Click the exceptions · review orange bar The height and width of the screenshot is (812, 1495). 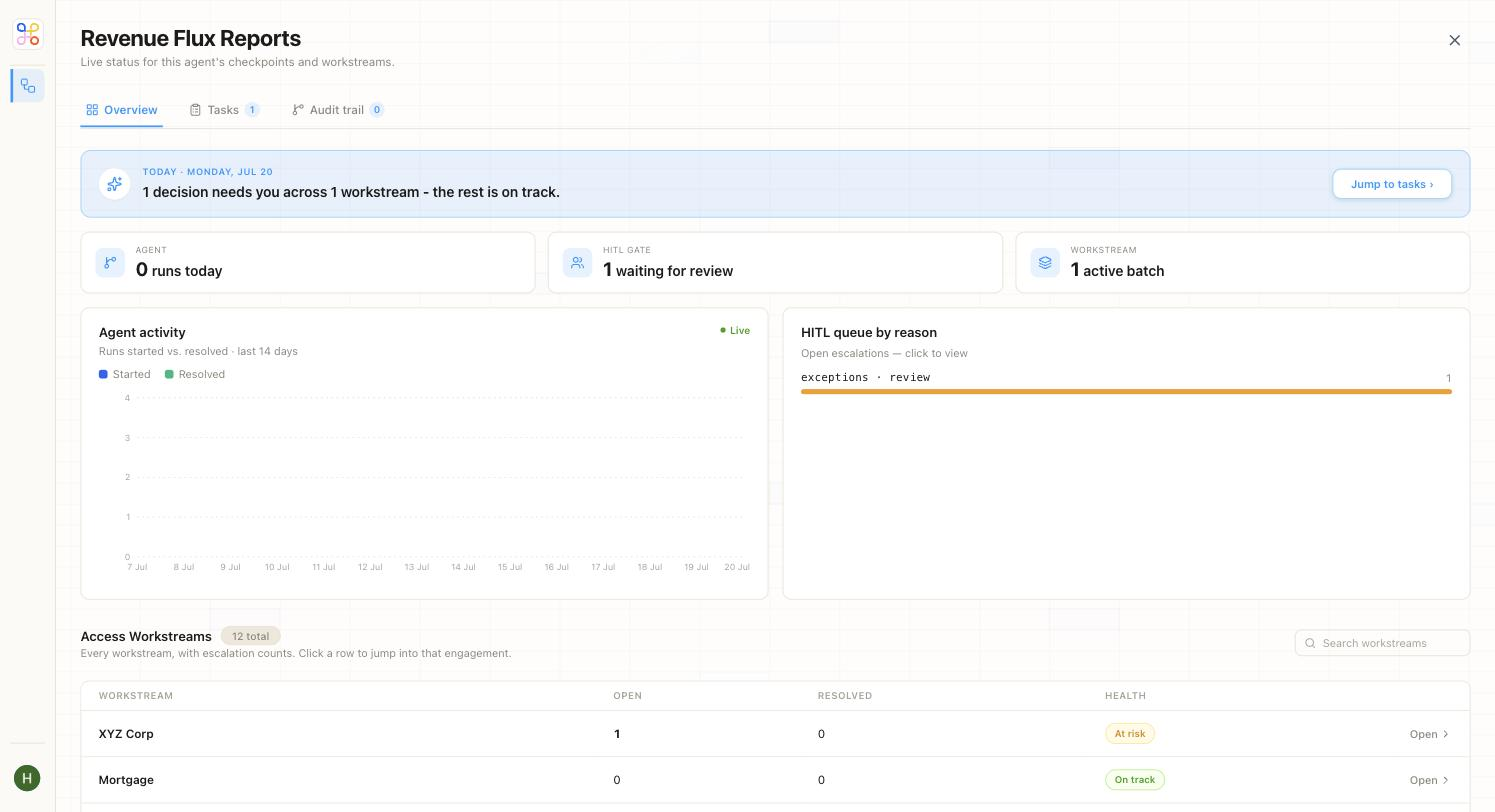[x=1126, y=392]
